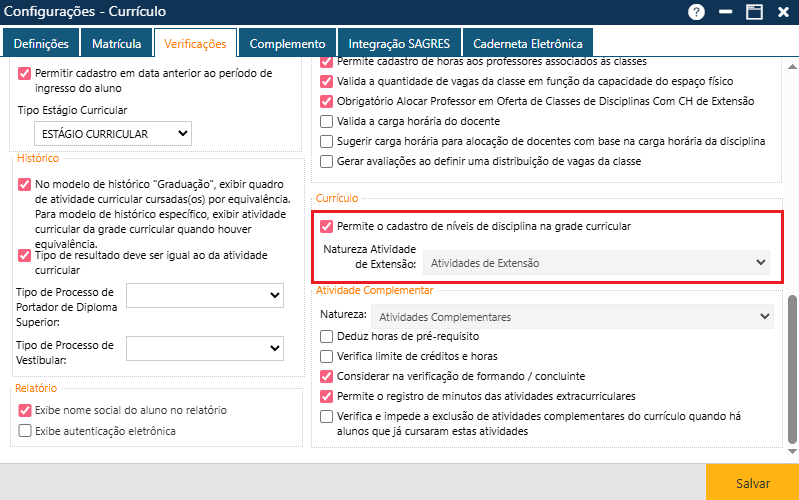Uncheck Permitir cadastro em data anterior checkbox
Image resolution: width=799 pixels, height=500 pixels.
tap(24, 73)
